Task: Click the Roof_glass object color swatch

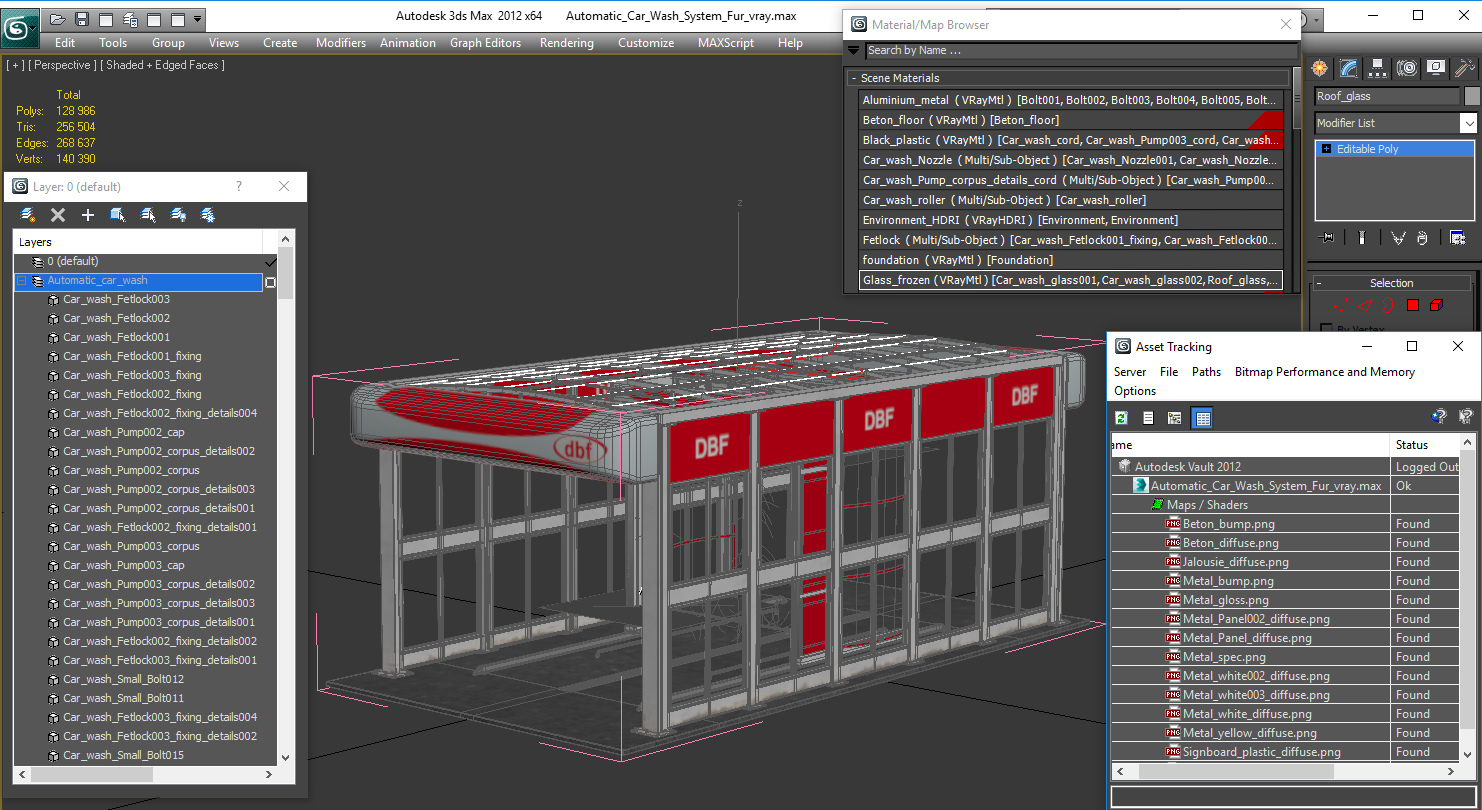Action: (1472, 96)
